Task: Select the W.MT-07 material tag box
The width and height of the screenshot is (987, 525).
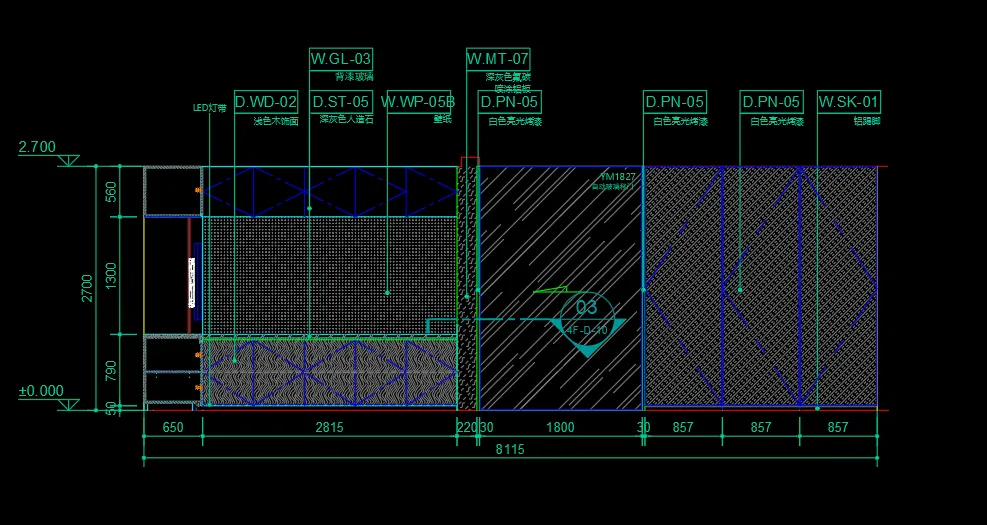Action: pyautogui.click(x=498, y=59)
